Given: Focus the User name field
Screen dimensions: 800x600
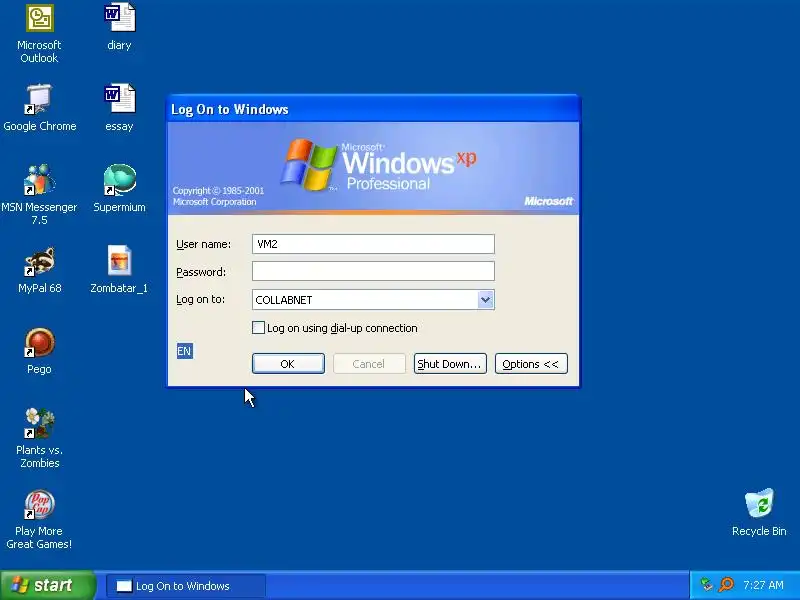Looking at the screenshot, I should pos(373,244).
